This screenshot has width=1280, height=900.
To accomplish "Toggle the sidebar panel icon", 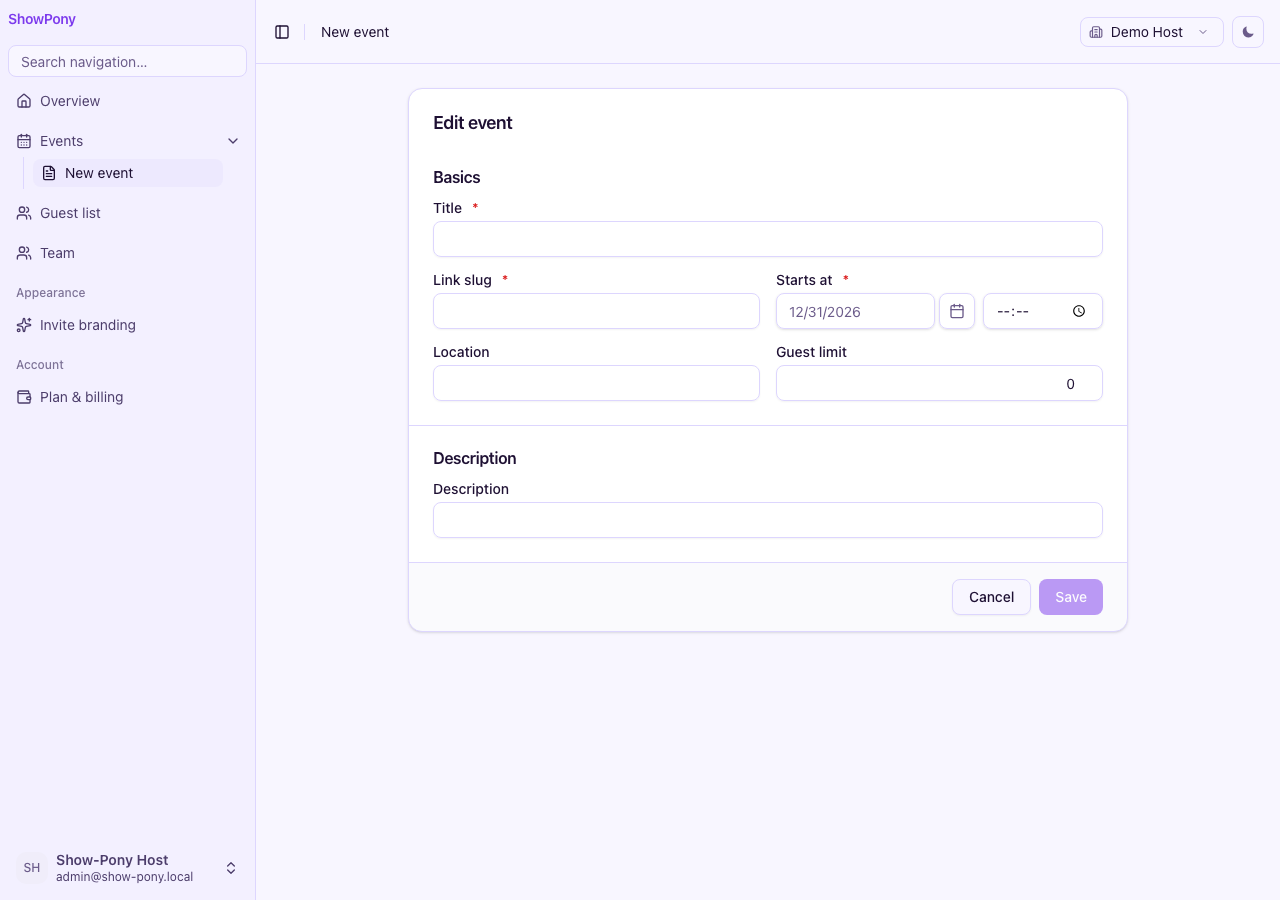I will coord(282,32).
